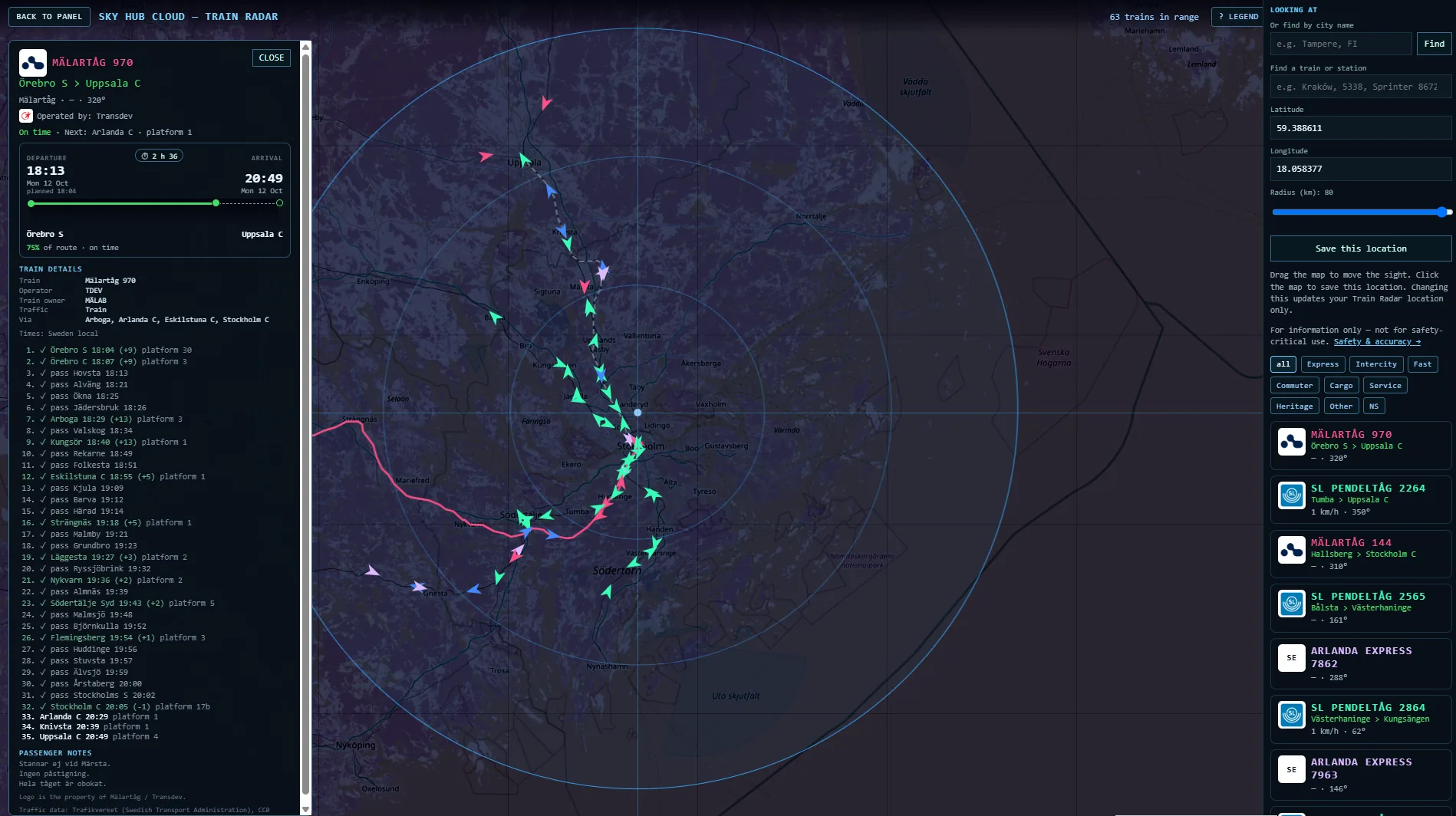1456x816 pixels.
Task: Go back to panel
Action: [49, 16]
